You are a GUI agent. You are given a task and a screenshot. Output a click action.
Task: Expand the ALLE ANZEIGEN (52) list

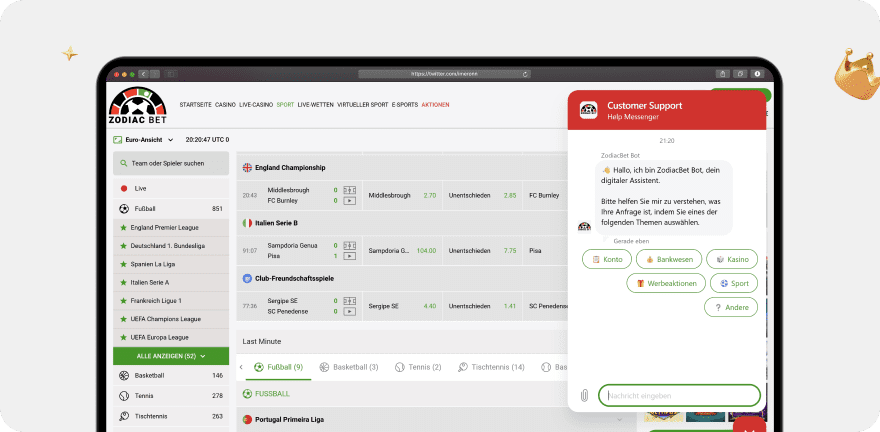coord(171,355)
